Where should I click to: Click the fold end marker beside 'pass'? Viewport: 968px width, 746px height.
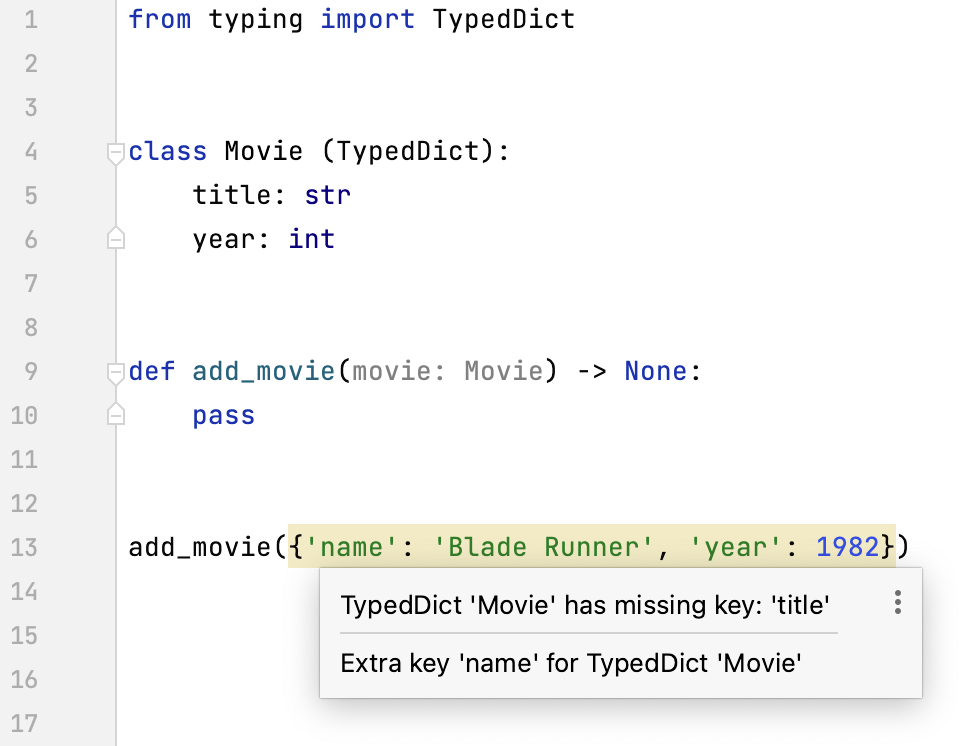pos(116,415)
